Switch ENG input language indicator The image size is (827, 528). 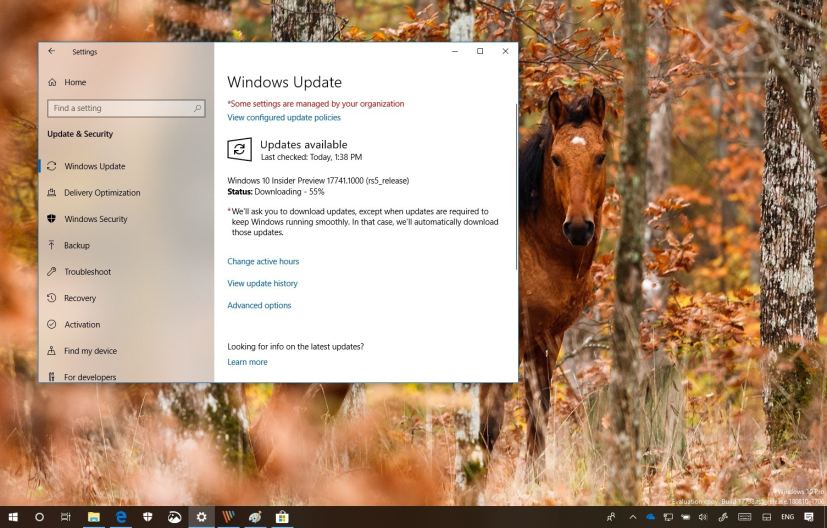(x=787, y=517)
